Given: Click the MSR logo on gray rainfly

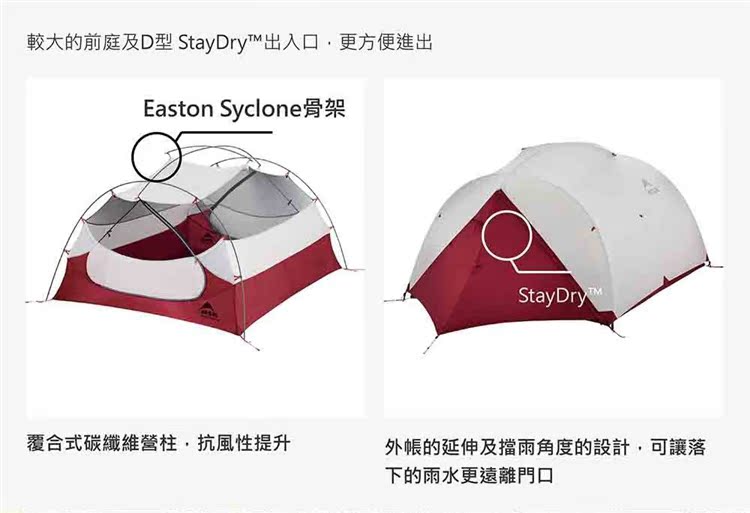Looking at the screenshot, I should [x=649, y=185].
